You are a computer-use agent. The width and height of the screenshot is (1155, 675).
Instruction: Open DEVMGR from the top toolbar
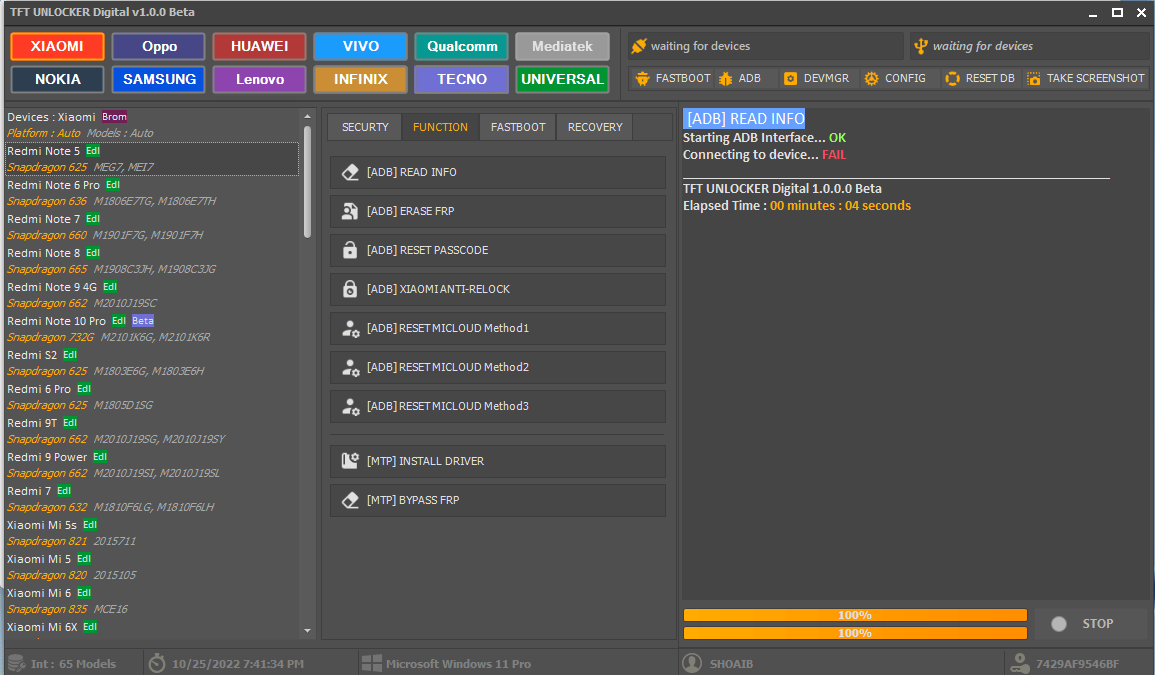tap(816, 77)
